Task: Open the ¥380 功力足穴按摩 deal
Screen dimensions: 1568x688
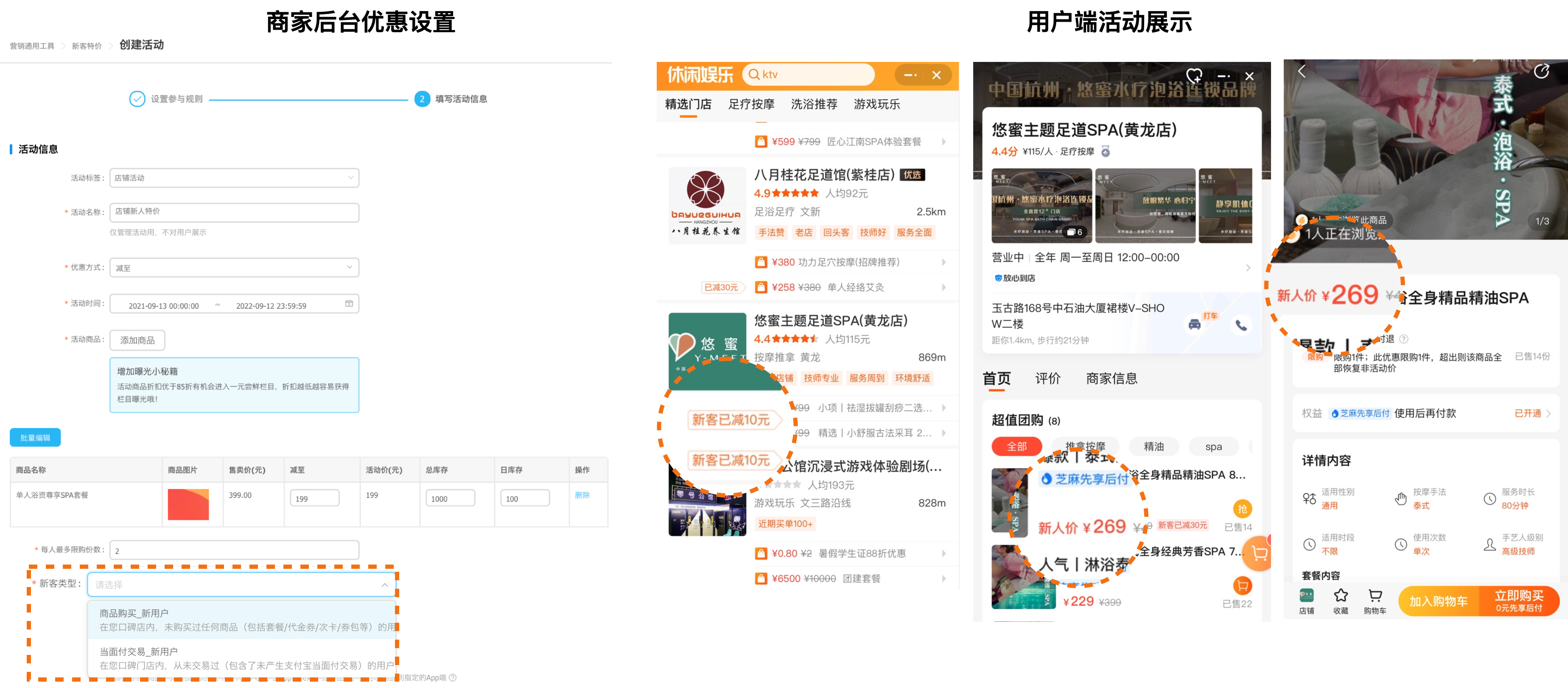Action: 851,262
